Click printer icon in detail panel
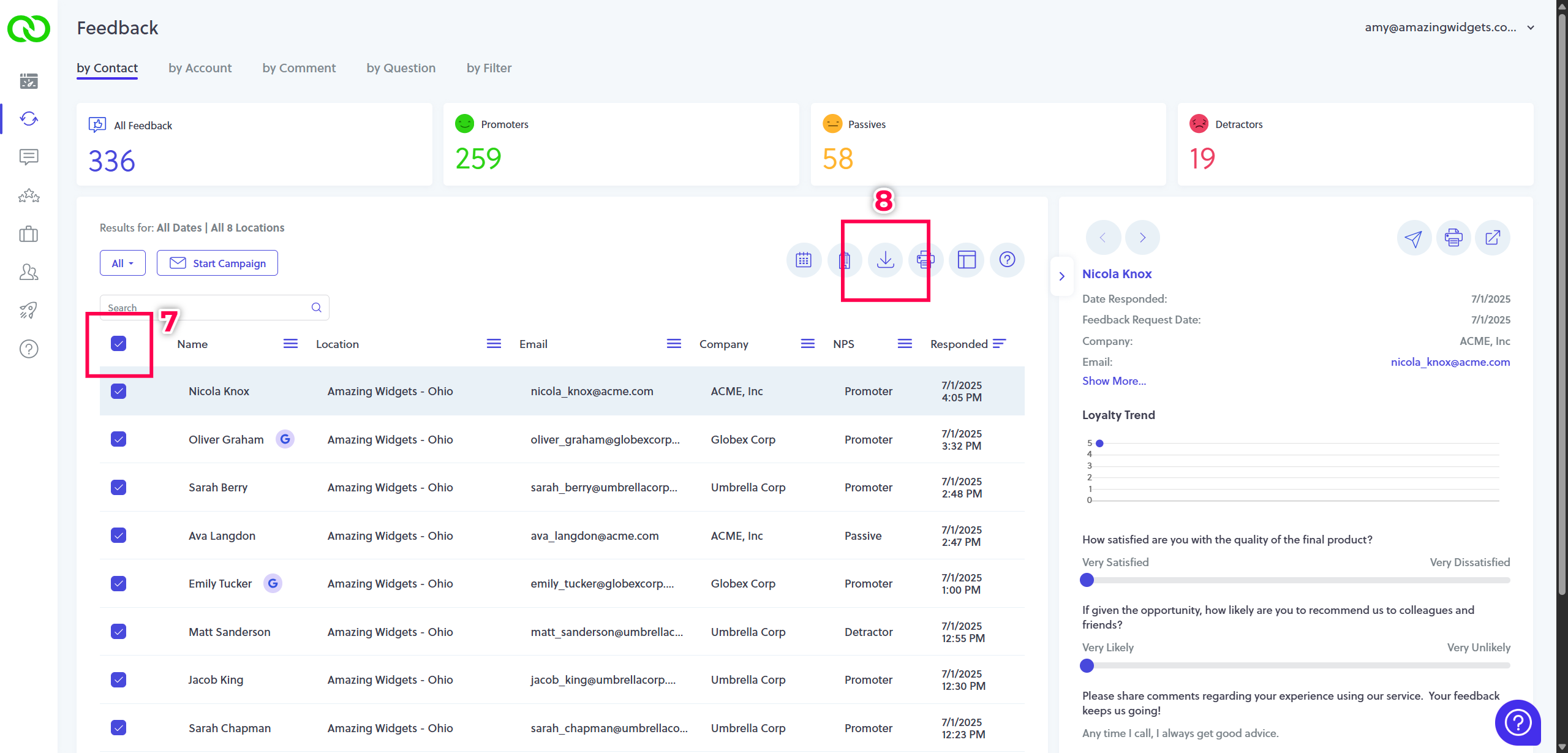 pos(1453,238)
